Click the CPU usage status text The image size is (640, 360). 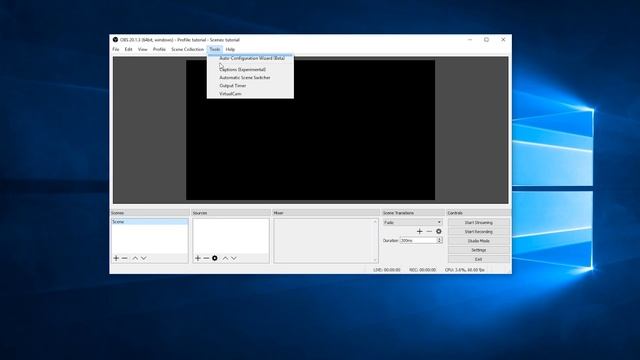(464, 270)
